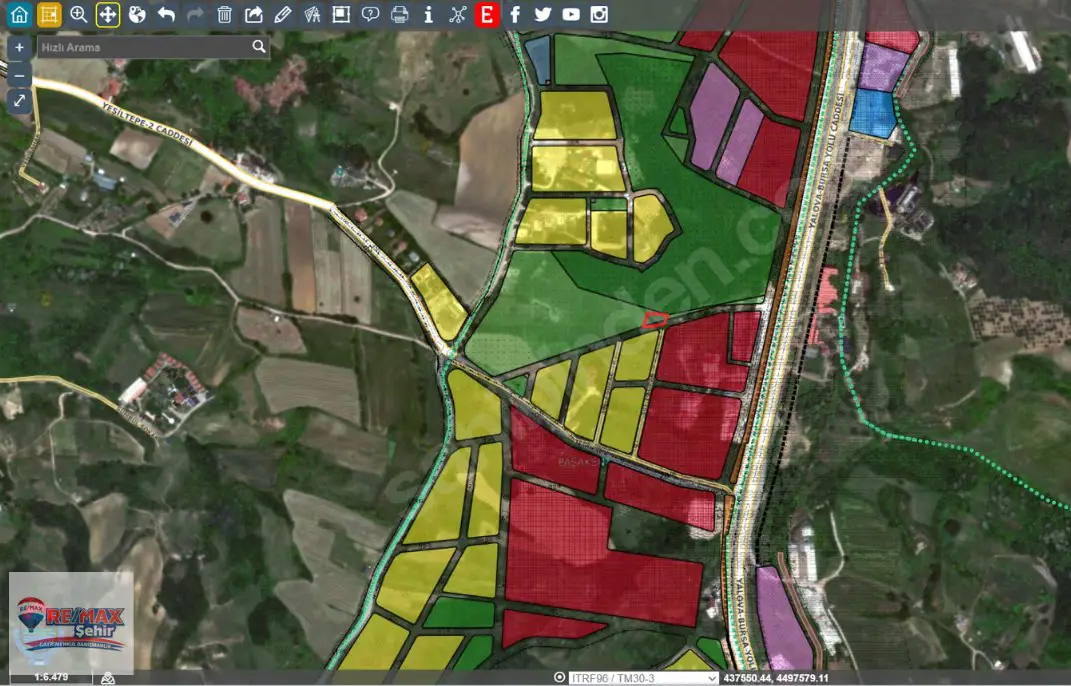Go to the home view icon
The height and width of the screenshot is (686, 1071).
point(19,14)
